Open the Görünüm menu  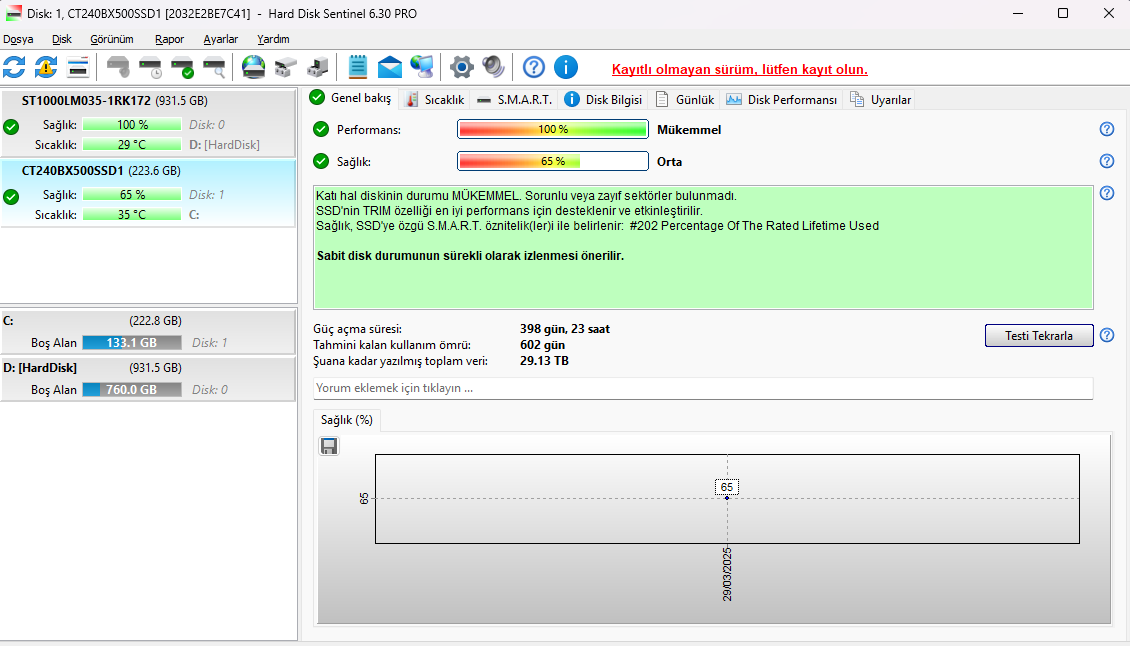(x=112, y=39)
